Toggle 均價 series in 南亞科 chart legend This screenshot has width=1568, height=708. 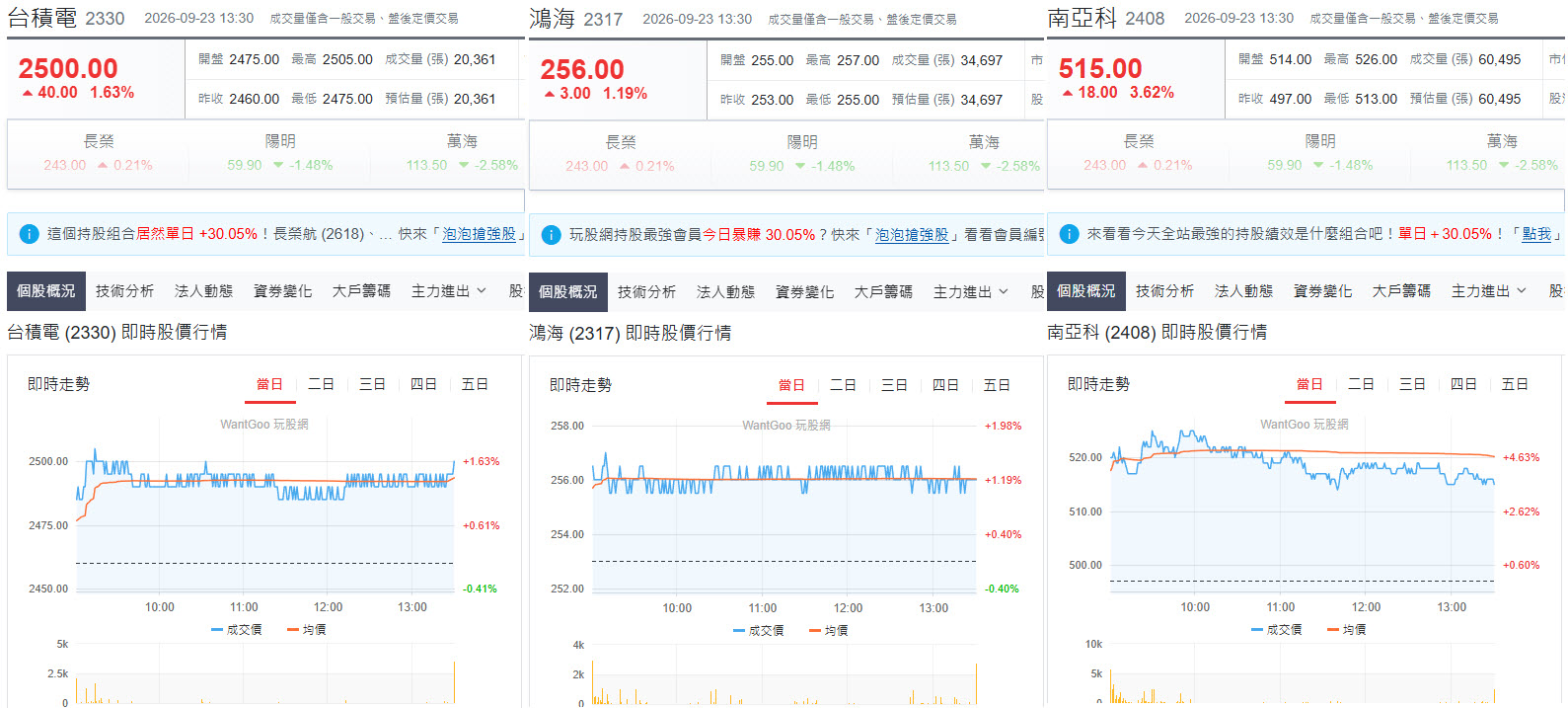(x=1347, y=630)
